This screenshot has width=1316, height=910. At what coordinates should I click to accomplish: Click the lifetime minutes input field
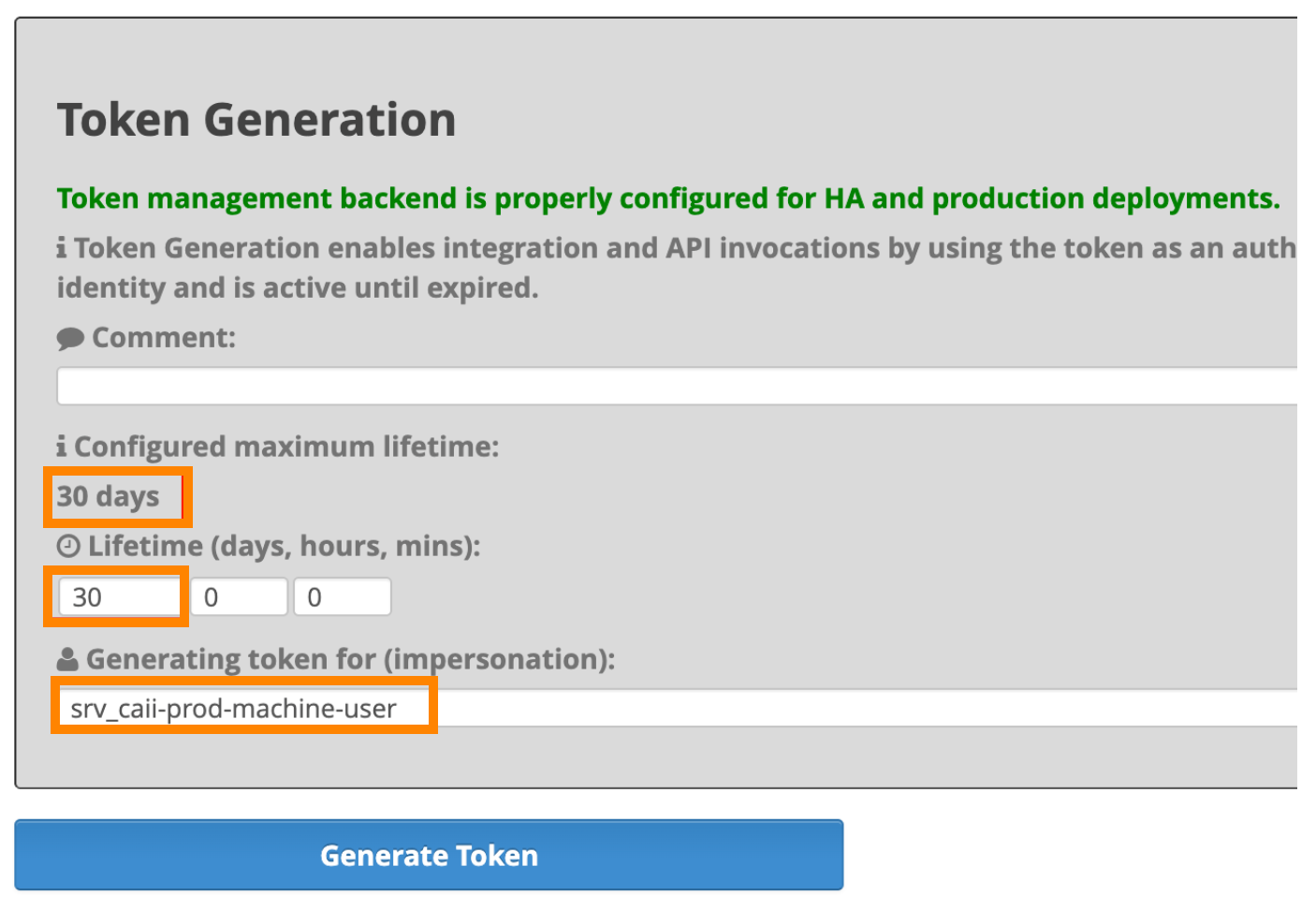[342, 597]
